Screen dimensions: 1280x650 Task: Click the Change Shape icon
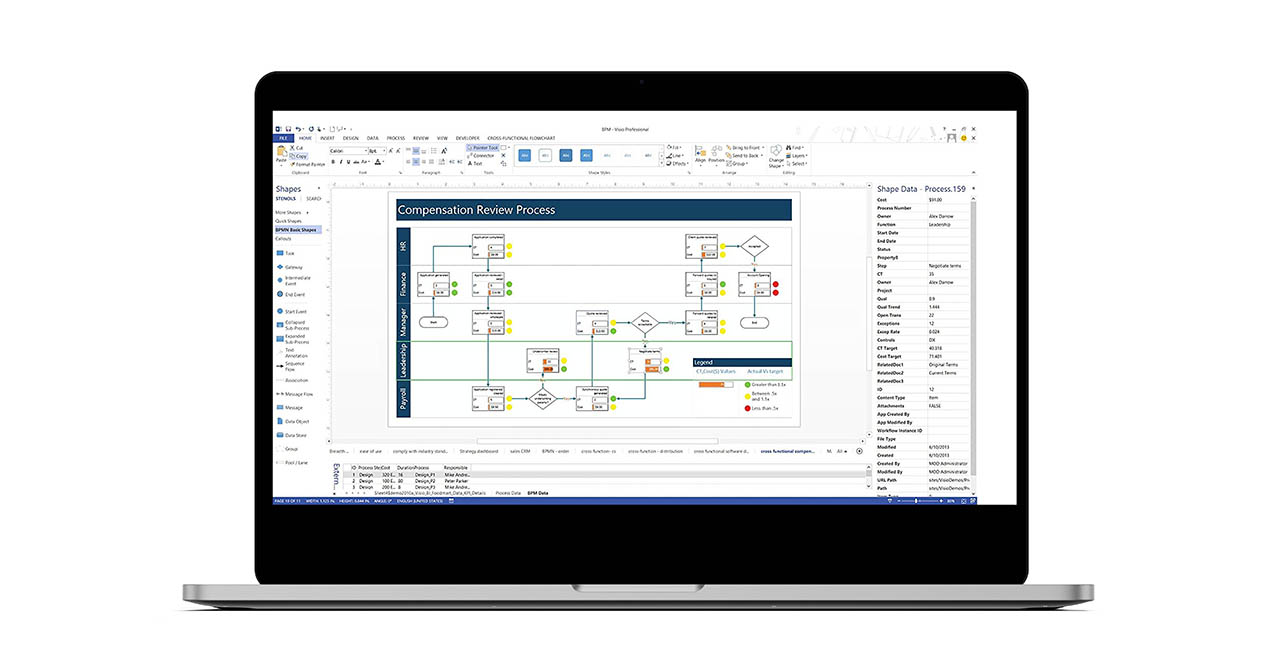coord(776,156)
